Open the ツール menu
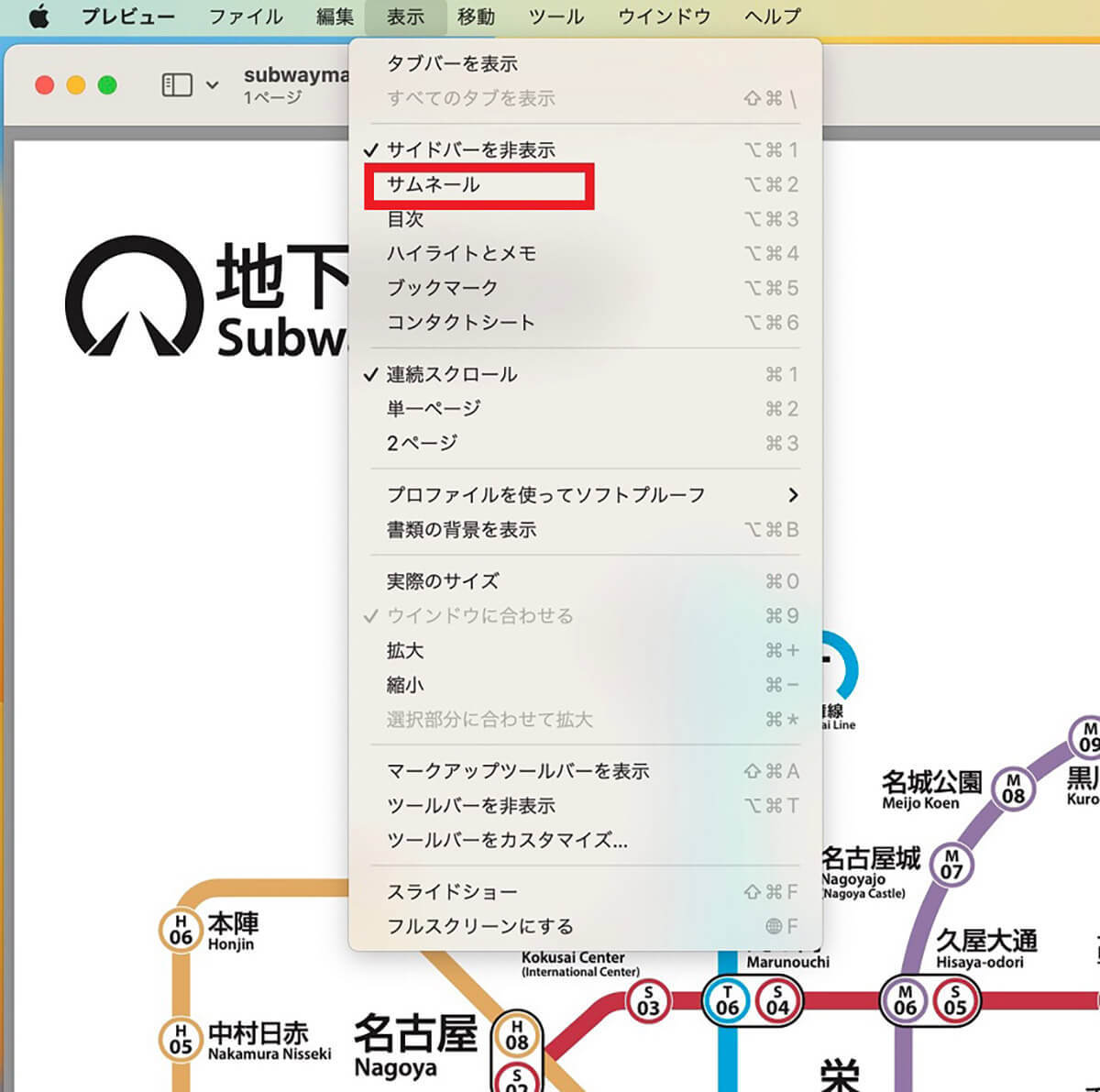This screenshot has width=1100, height=1092. [556, 17]
